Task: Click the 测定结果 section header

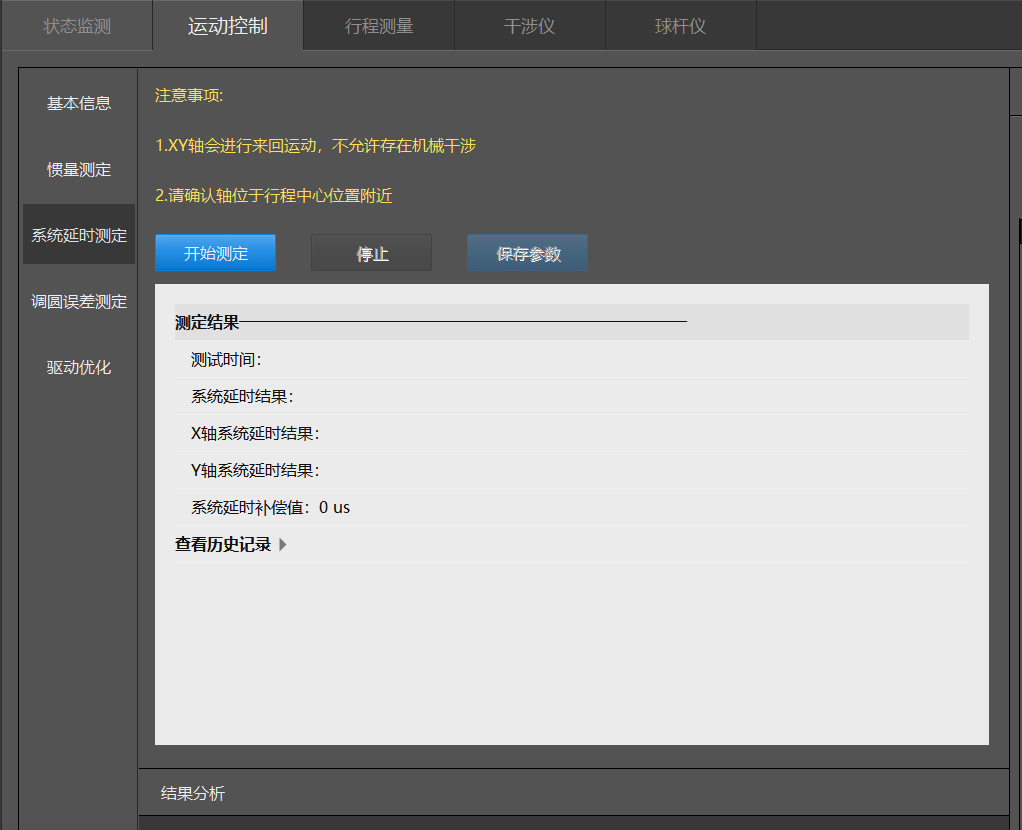Action: 572,321
